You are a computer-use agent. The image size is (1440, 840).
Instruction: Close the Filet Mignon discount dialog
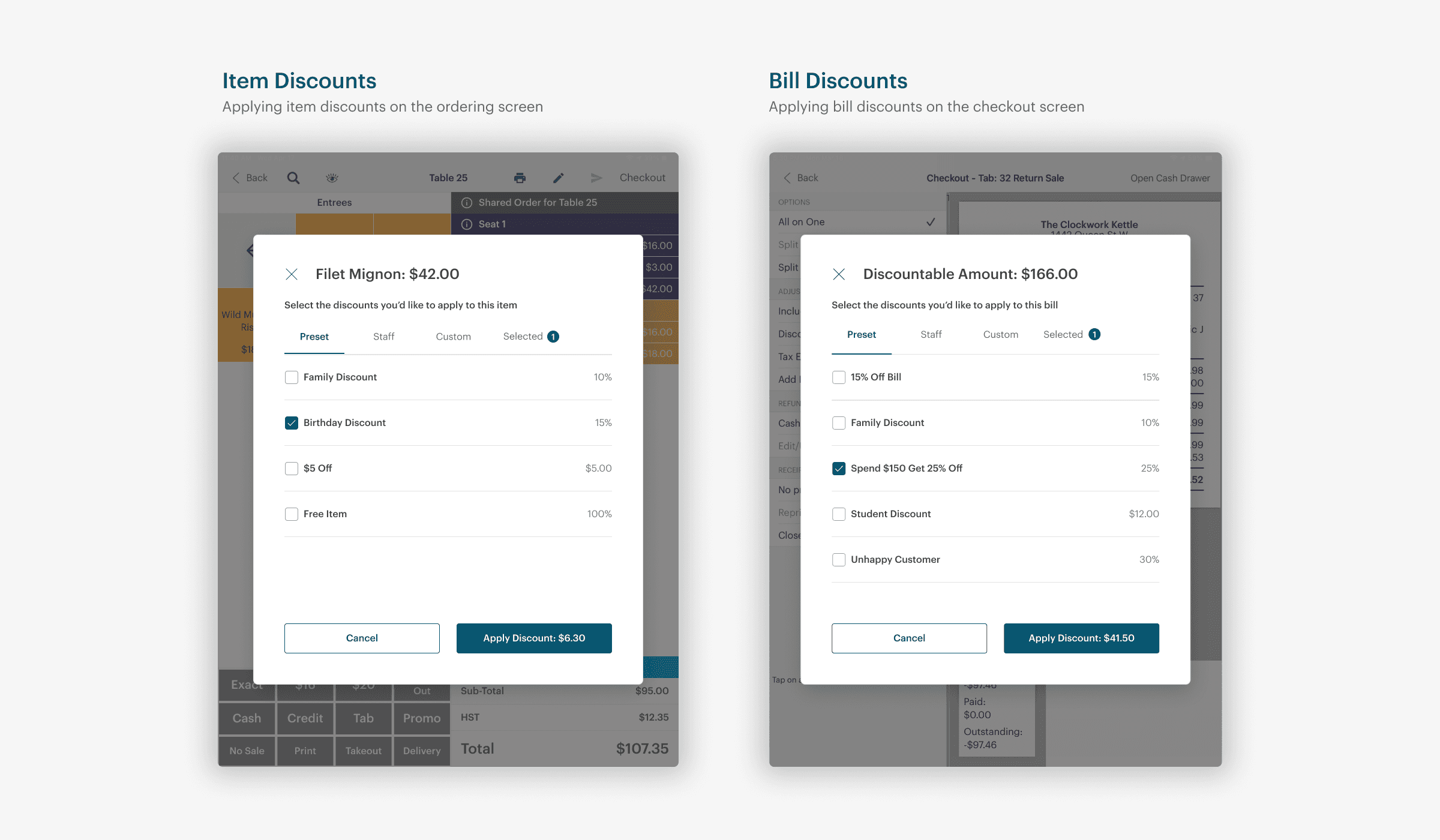(x=292, y=274)
